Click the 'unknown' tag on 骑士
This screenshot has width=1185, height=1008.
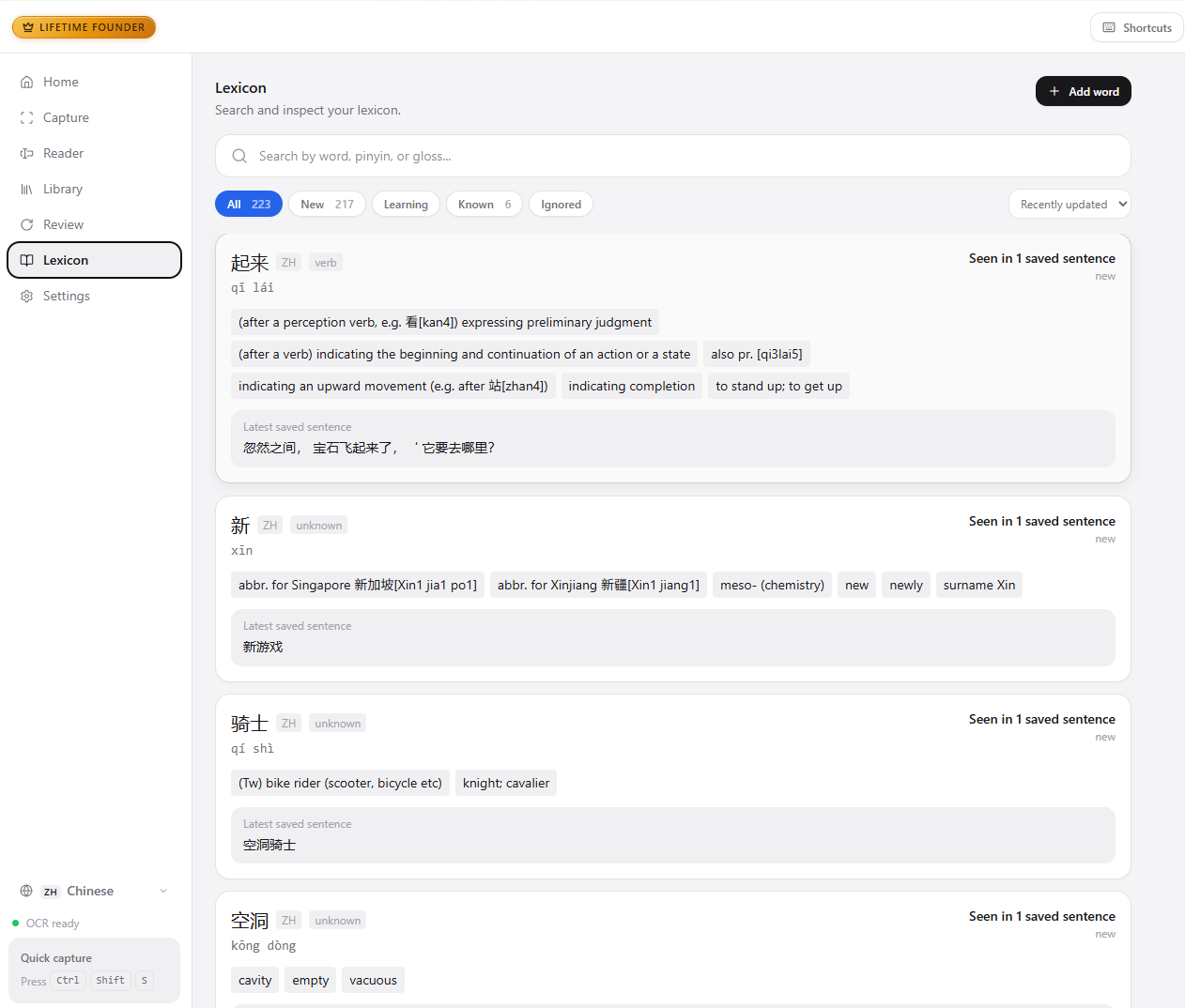click(x=338, y=724)
